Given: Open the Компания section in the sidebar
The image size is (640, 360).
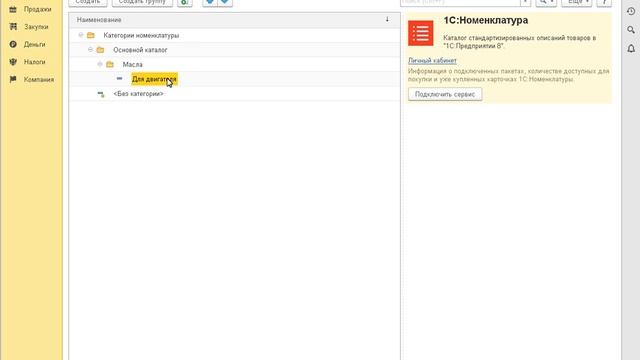Looking at the screenshot, I should (x=32, y=79).
